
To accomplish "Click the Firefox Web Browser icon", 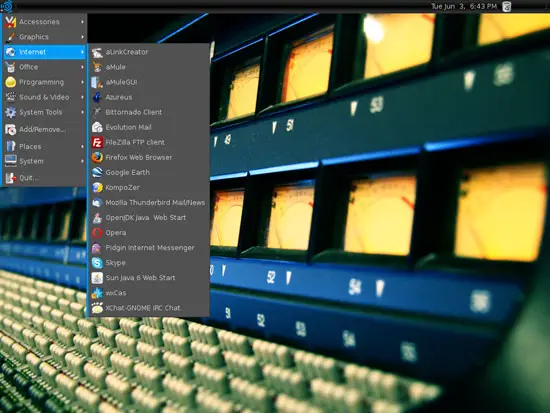I will coord(97,157).
